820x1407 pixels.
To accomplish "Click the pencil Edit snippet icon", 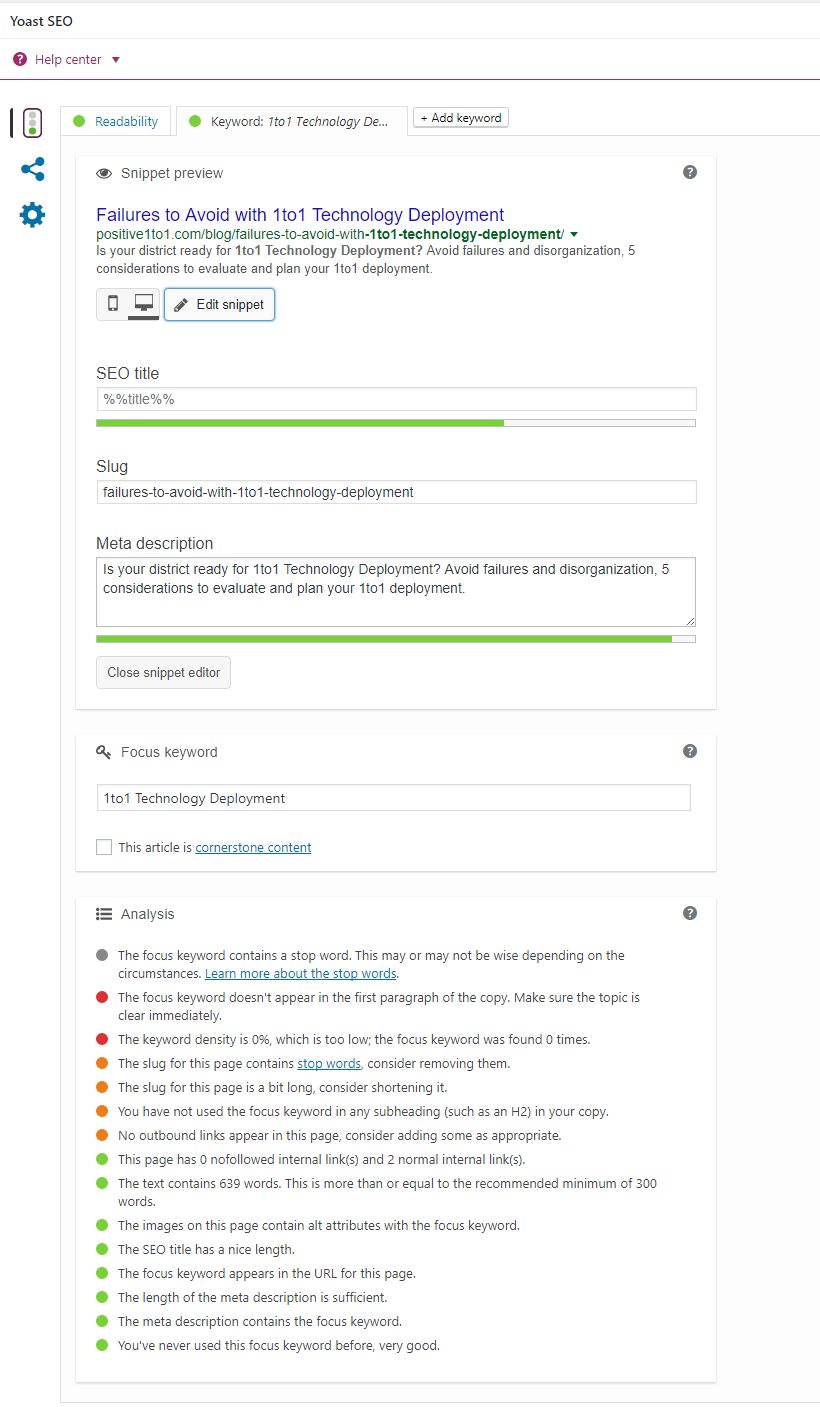I will pos(183,304).
